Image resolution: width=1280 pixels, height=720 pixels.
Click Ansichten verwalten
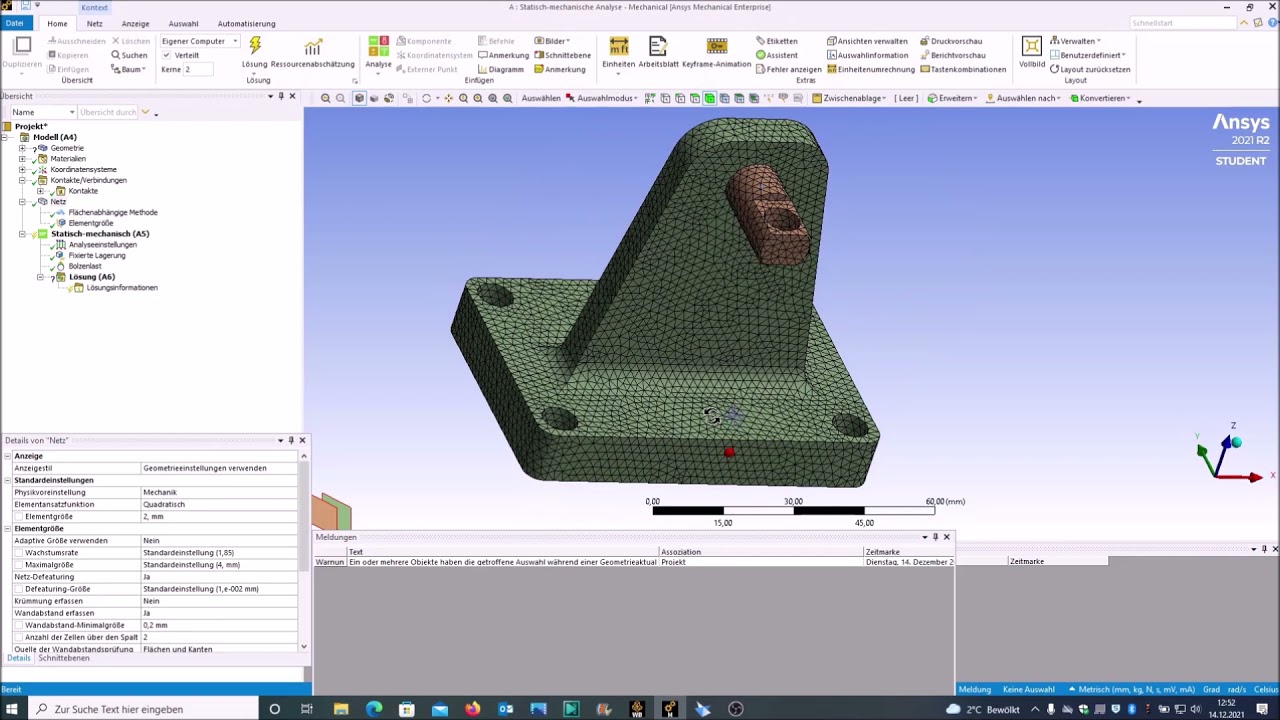click(867, 41)
